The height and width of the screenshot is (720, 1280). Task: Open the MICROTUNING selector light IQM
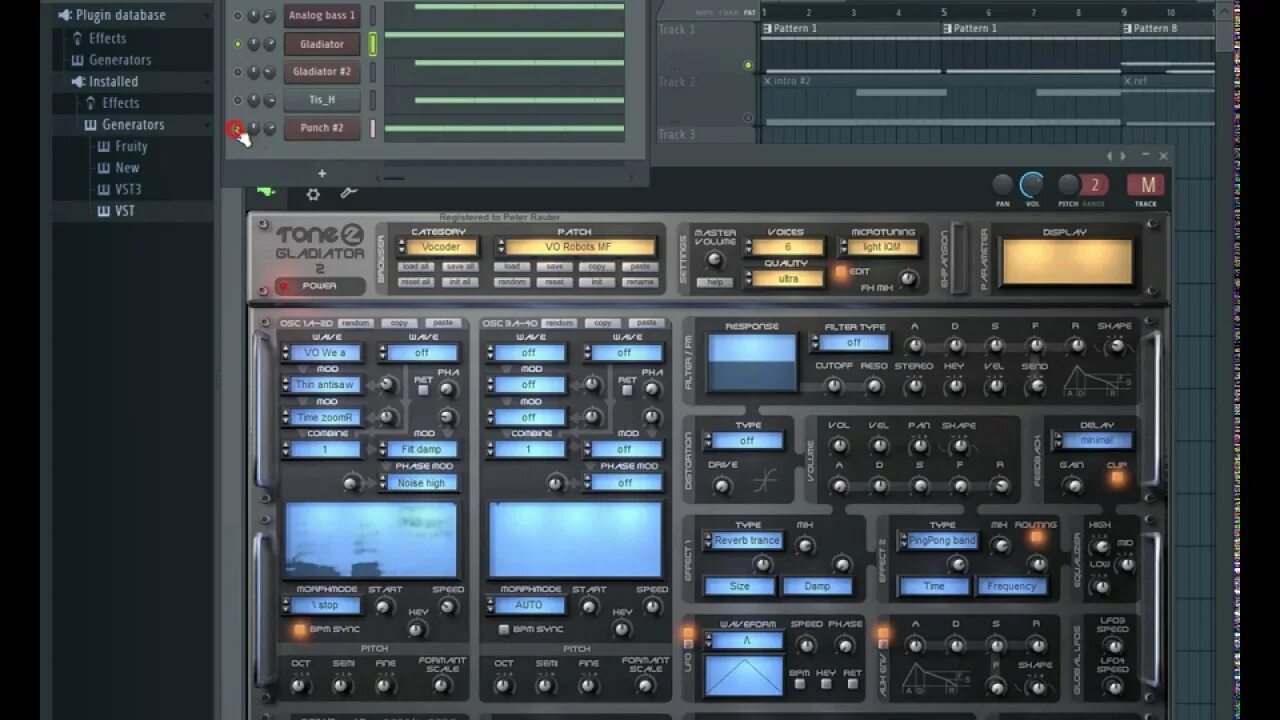882,247
